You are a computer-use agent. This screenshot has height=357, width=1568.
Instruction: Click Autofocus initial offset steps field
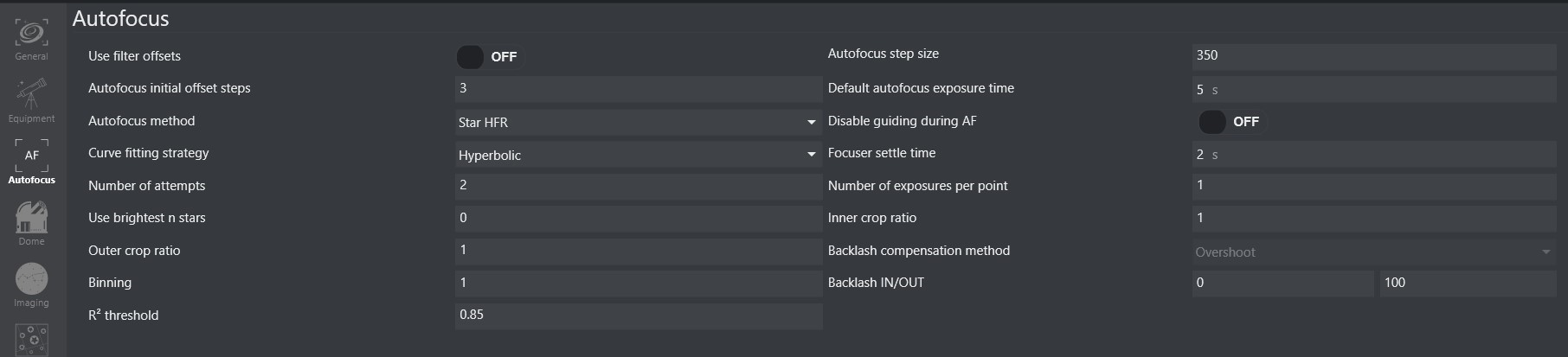click(x=639, y=89)
